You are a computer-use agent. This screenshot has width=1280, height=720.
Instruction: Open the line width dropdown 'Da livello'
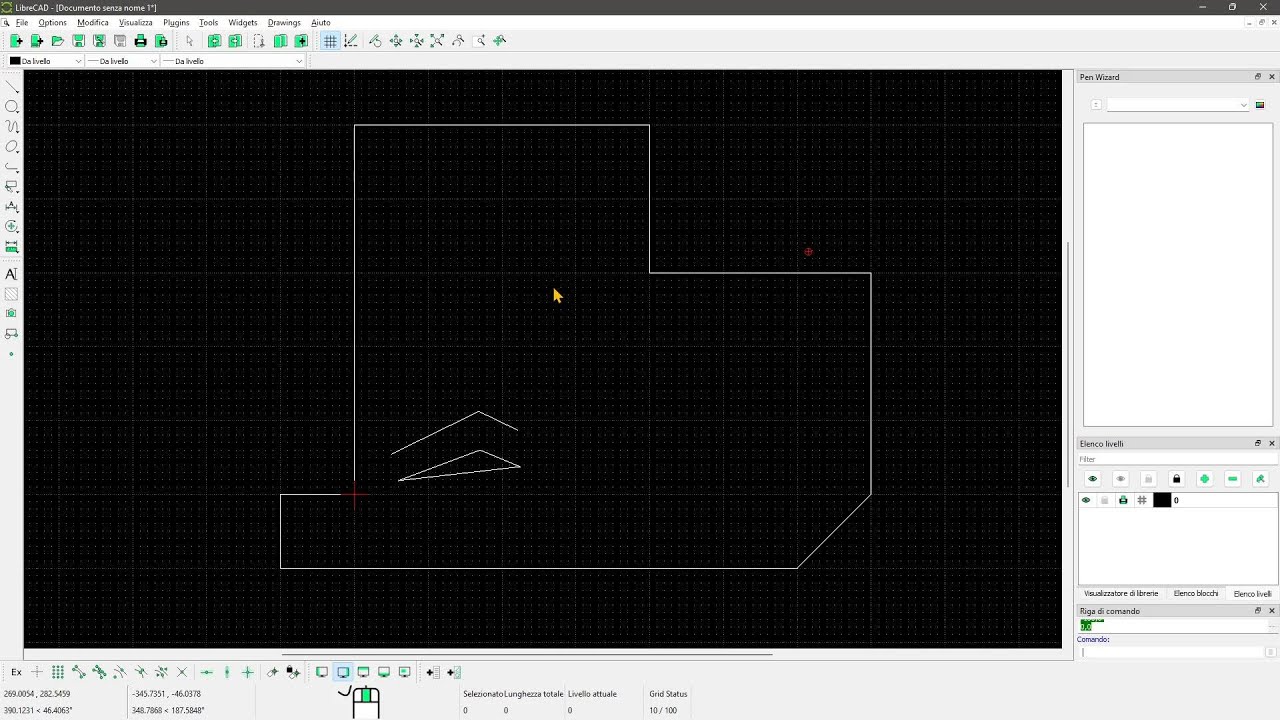coord(122,61)
